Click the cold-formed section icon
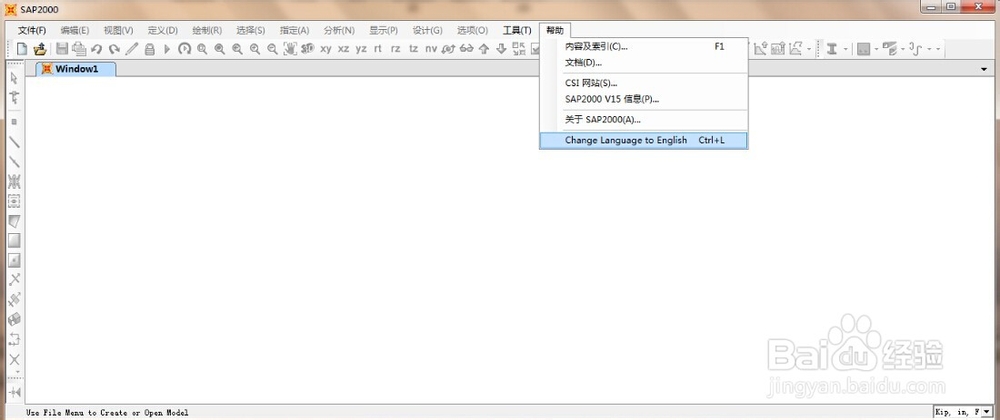Viewport: 1000px width, 420px height. [890, 48]
